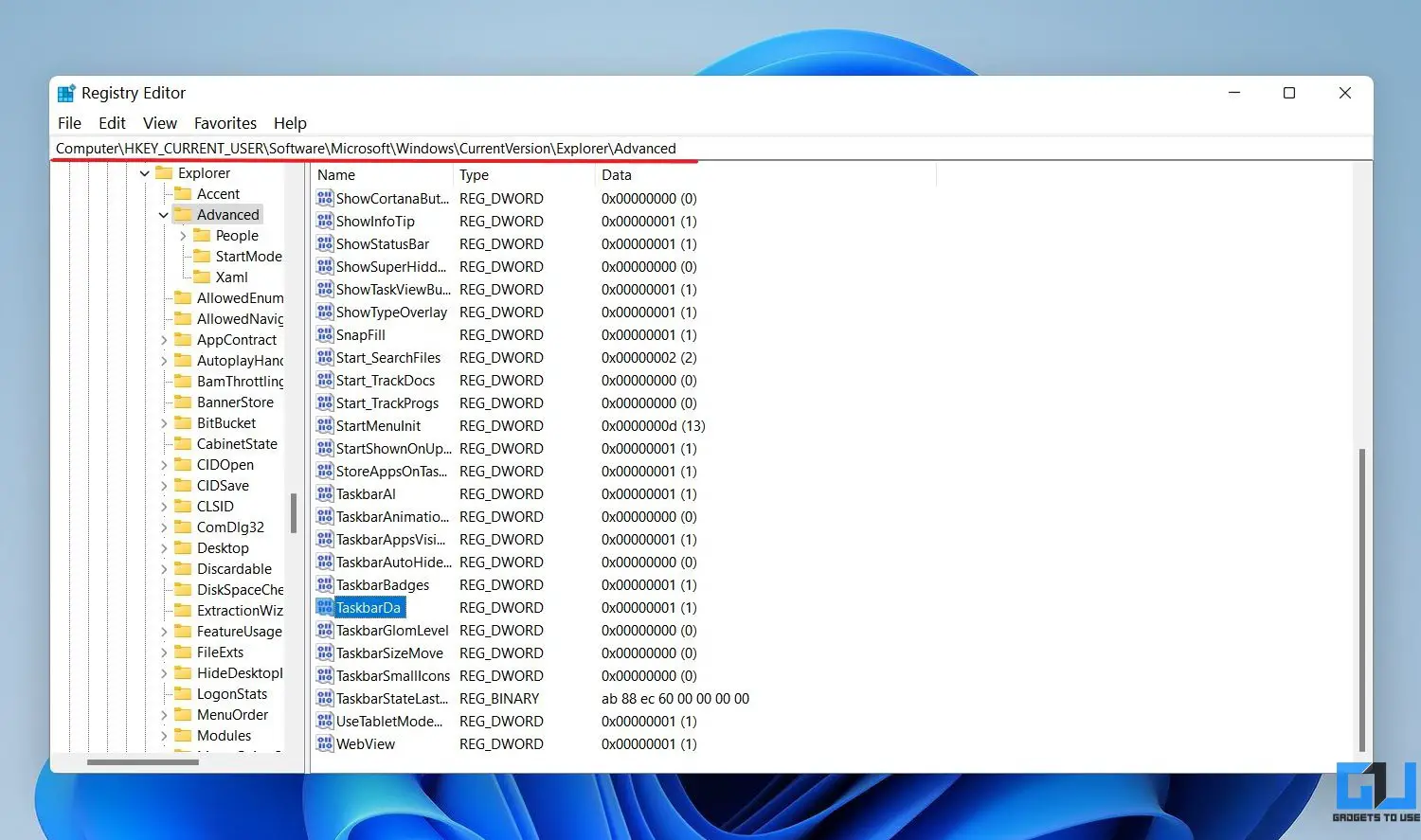This screenshot has height=840, width=1421.
Task: Select the TaskbarGlomLevel value name
Action: [x=392, y=630]
